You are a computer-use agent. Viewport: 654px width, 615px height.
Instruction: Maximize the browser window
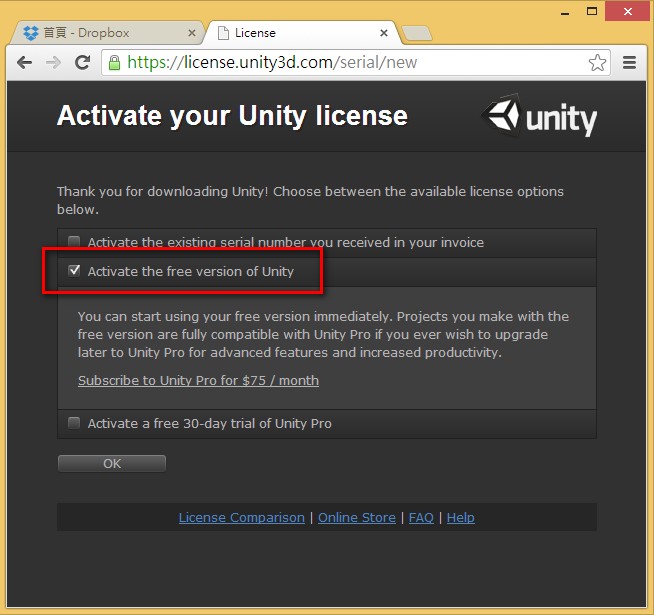click(x=592, y=11)
